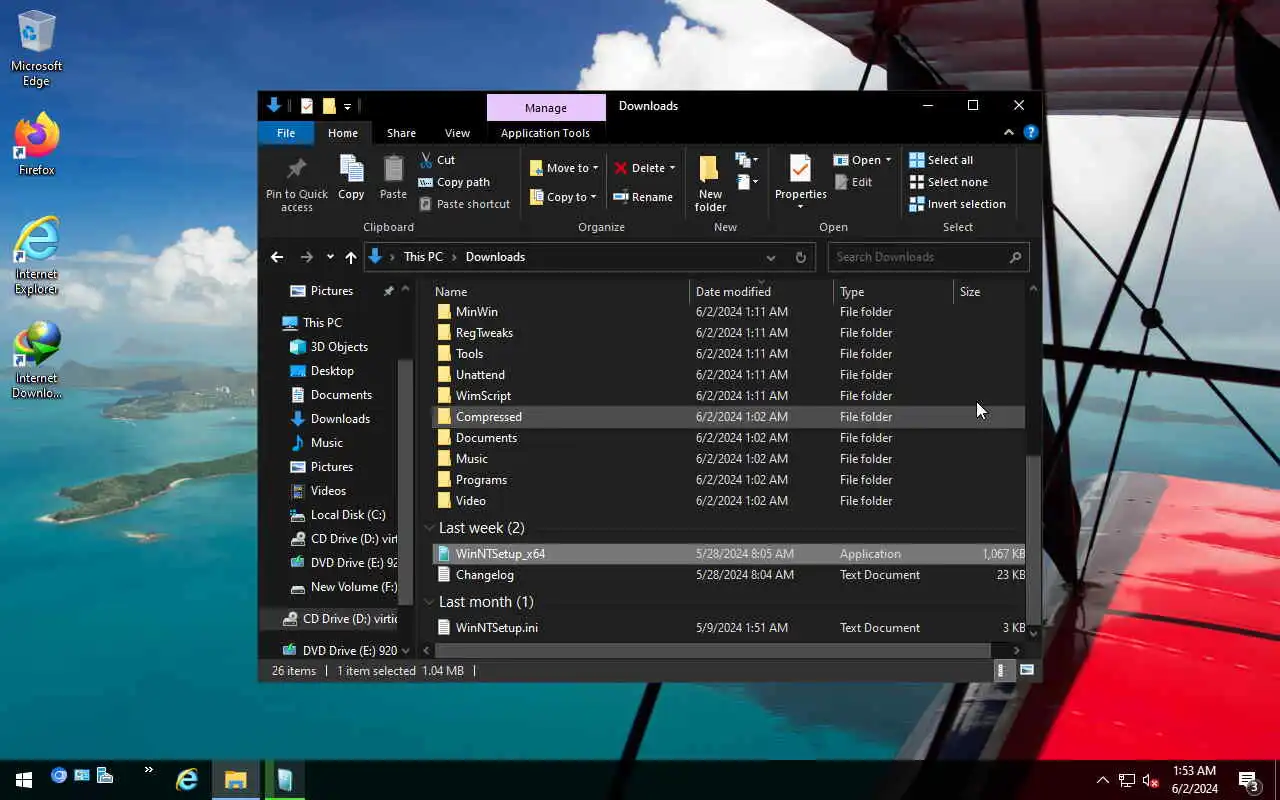Open the muted volume tray icon
The height and width of the screenshot is (800, 1280).
(1150, 780)
